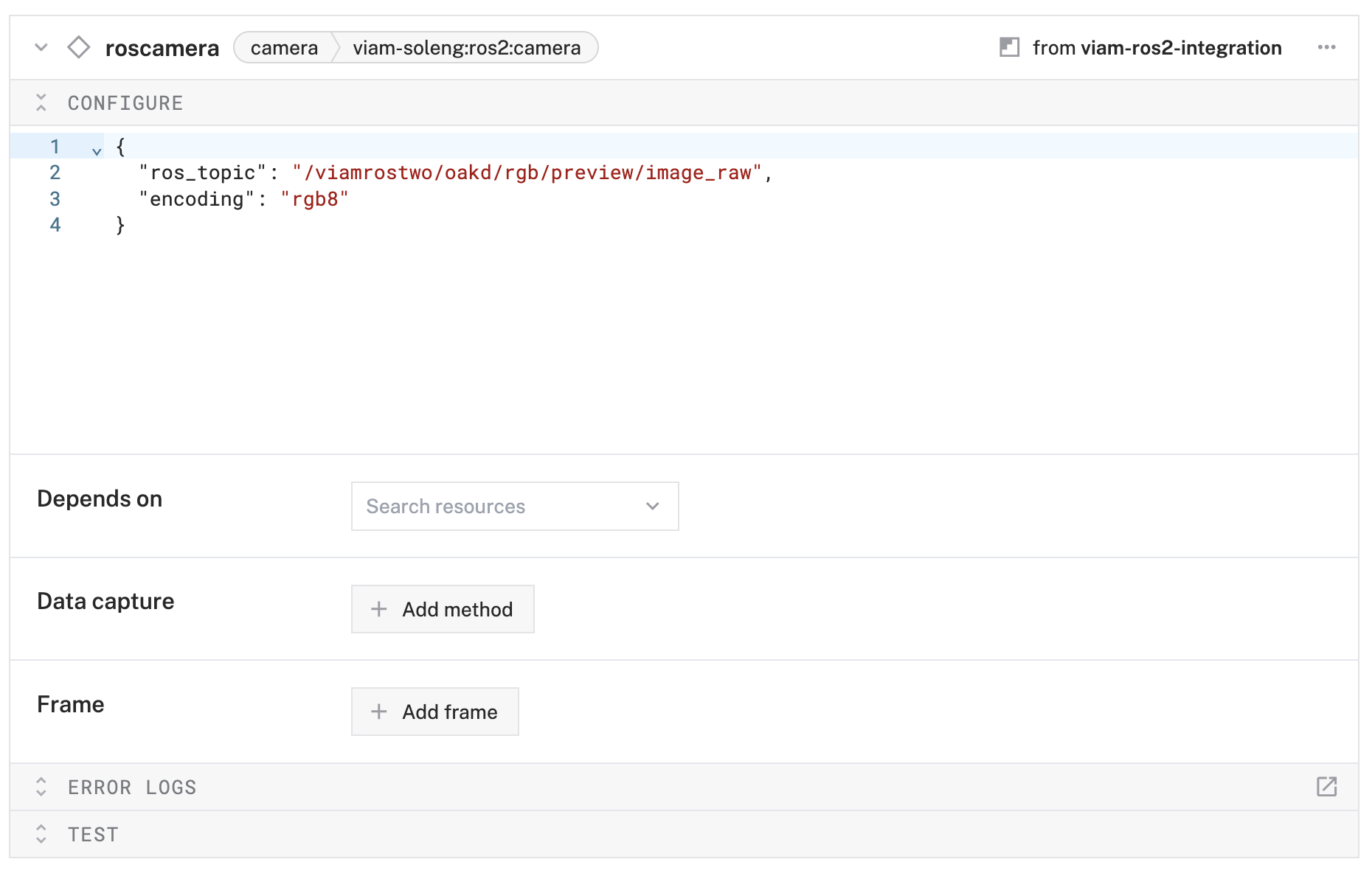
Task: Click line number 4 in the editor
Action: pyautogui.click(x=55, y=225)
